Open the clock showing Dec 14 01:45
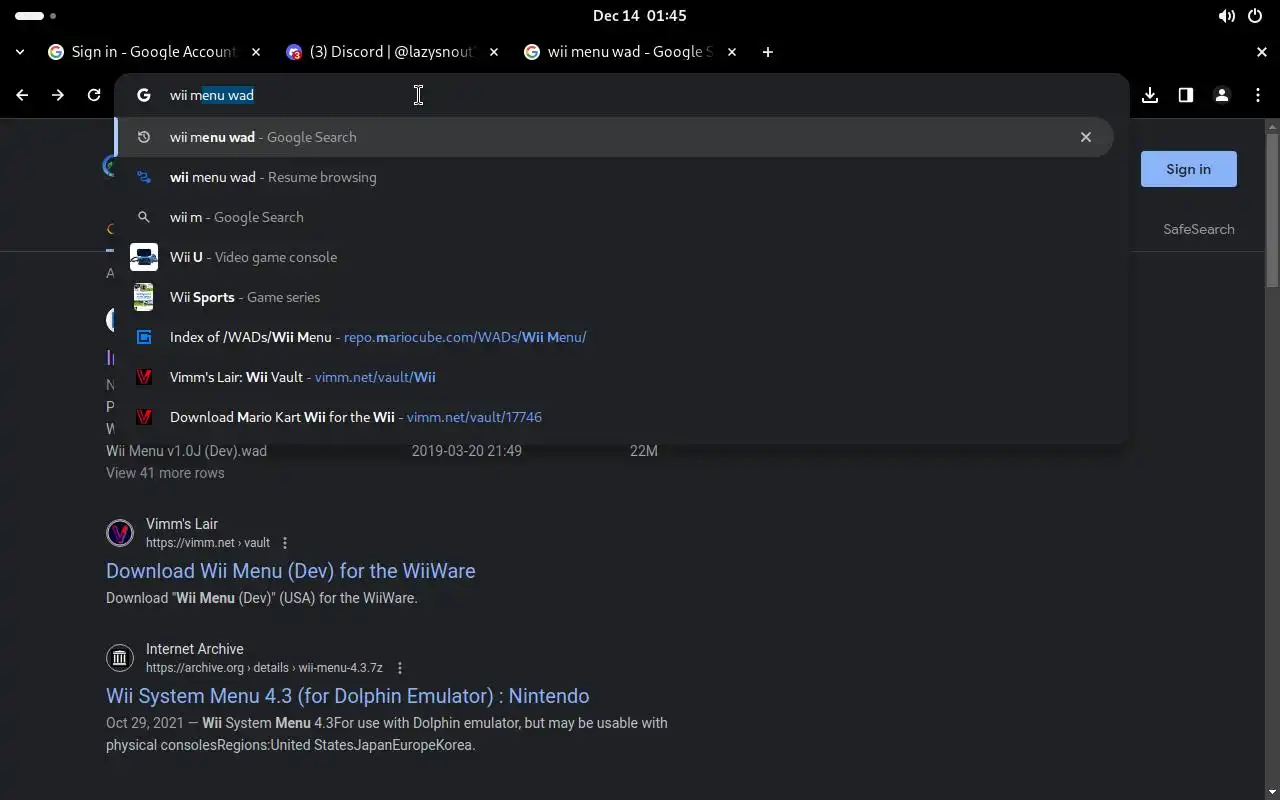This screenshot has height=800, width=1280. point(639,16)
